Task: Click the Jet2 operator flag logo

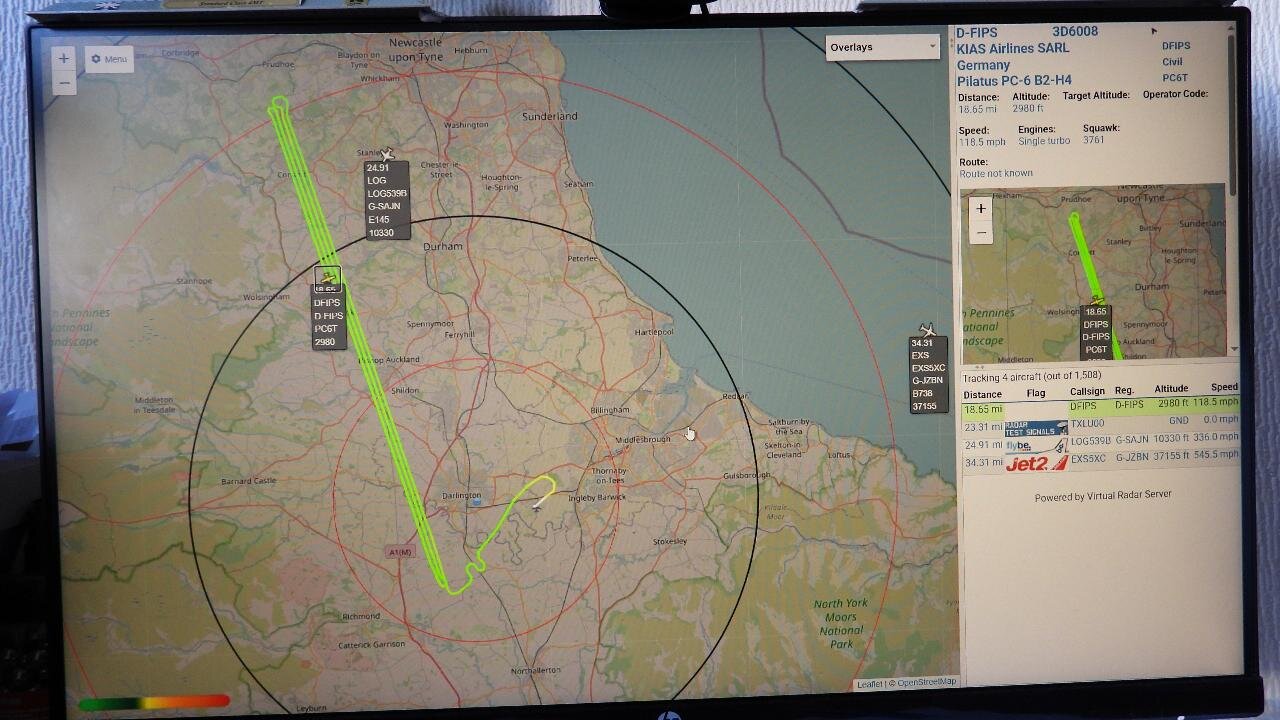Action: (x=1036, y=463)
